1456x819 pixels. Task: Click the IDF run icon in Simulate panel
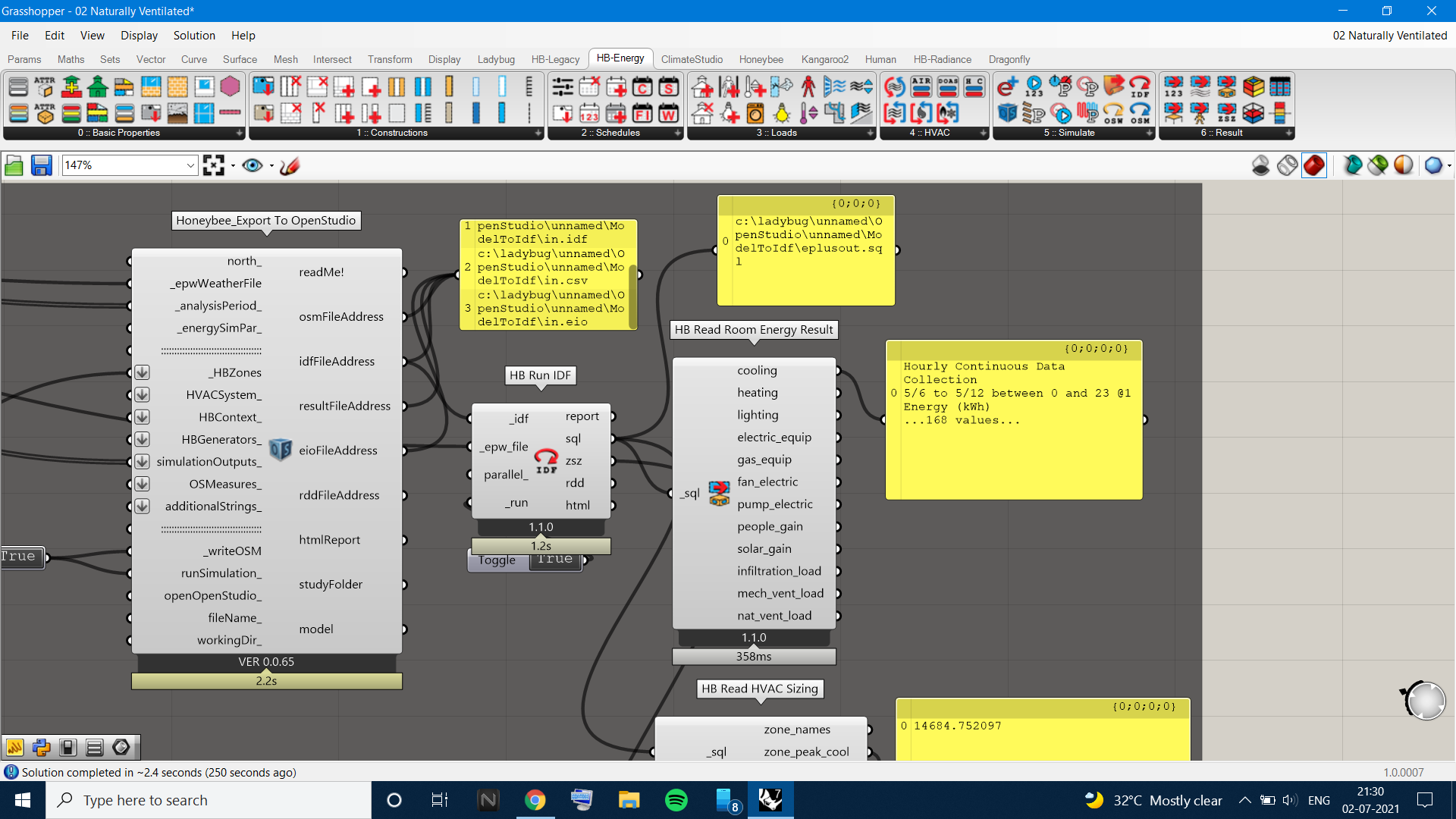1140,86
